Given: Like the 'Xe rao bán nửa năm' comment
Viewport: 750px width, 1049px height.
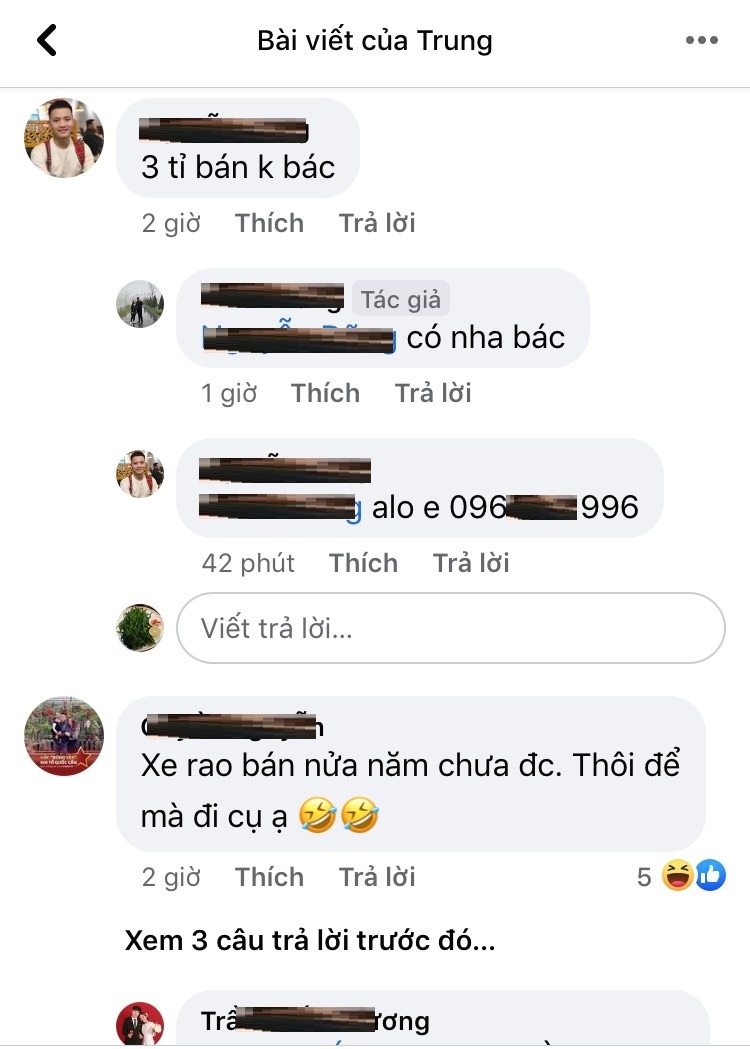Looking at the screenshot, I should click(269, 877).
